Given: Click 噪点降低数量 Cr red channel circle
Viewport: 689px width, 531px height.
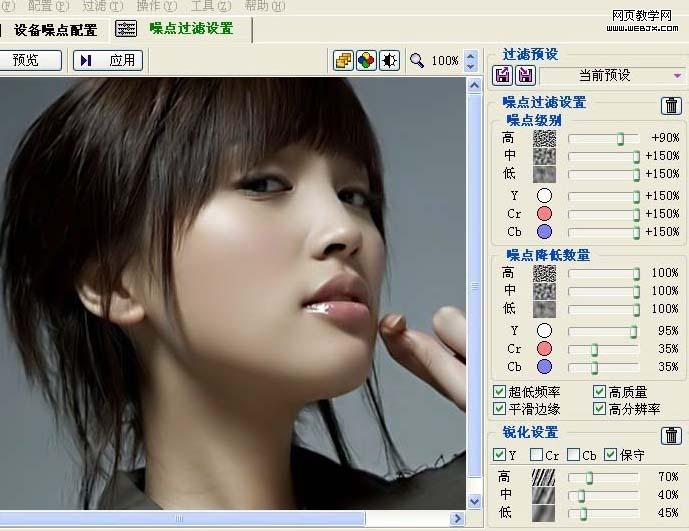Looking at the screenshot, I should pos(544,349).
